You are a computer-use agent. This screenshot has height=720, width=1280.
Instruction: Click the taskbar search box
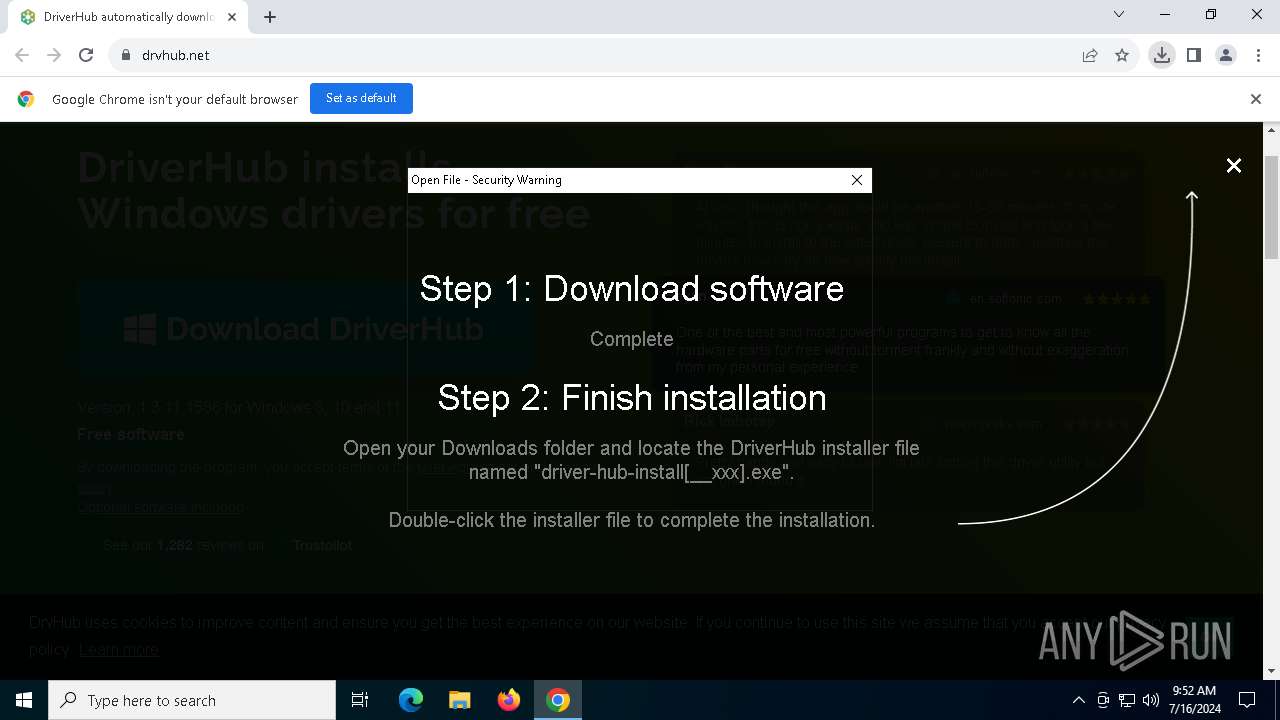click(192, 700)
